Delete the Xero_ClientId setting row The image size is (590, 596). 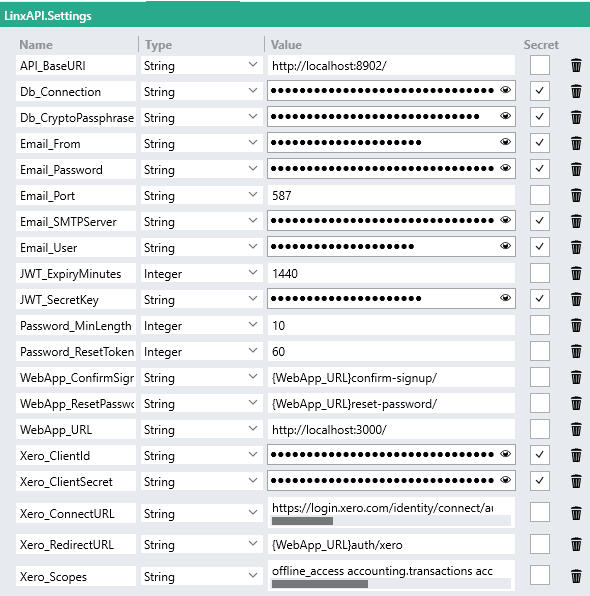point(576,455)
